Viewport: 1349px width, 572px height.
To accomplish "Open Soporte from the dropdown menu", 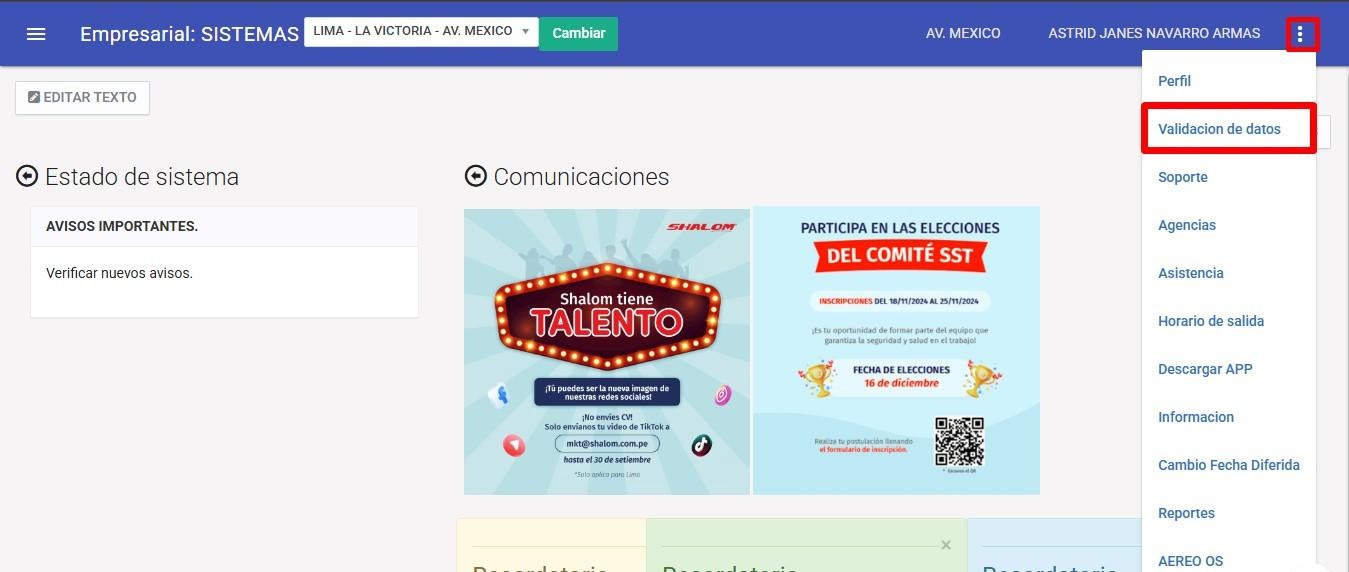I will [1183, 177].
